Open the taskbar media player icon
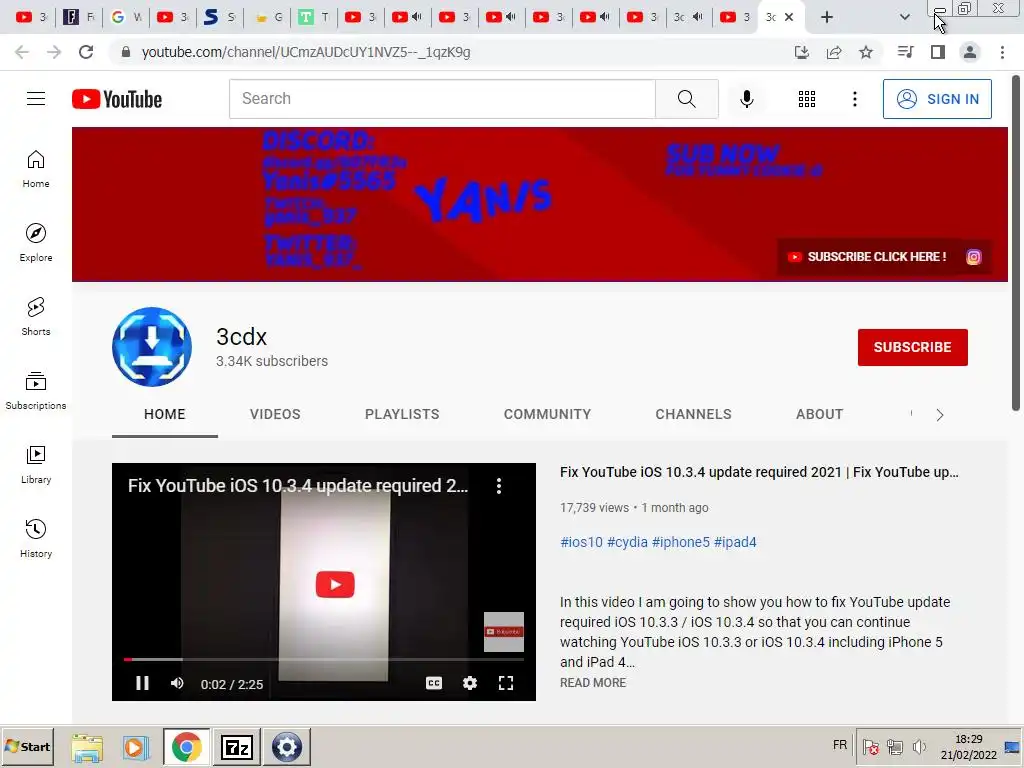Screen dimensions: 1024x768 [x=135, y=747]
